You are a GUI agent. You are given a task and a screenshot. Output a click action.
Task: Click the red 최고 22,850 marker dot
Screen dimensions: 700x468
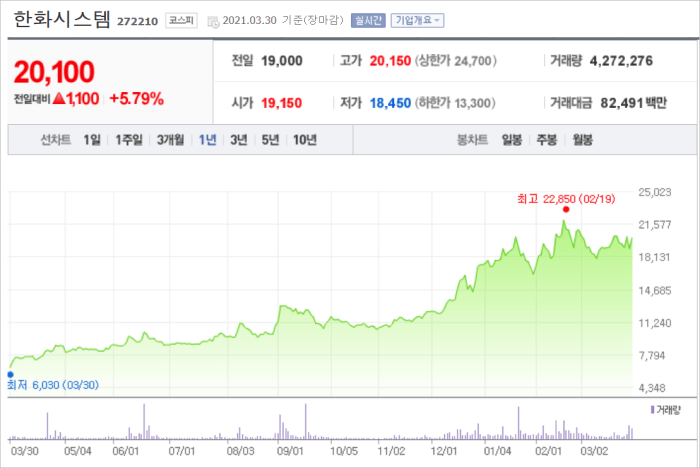[x=566, y=209]
